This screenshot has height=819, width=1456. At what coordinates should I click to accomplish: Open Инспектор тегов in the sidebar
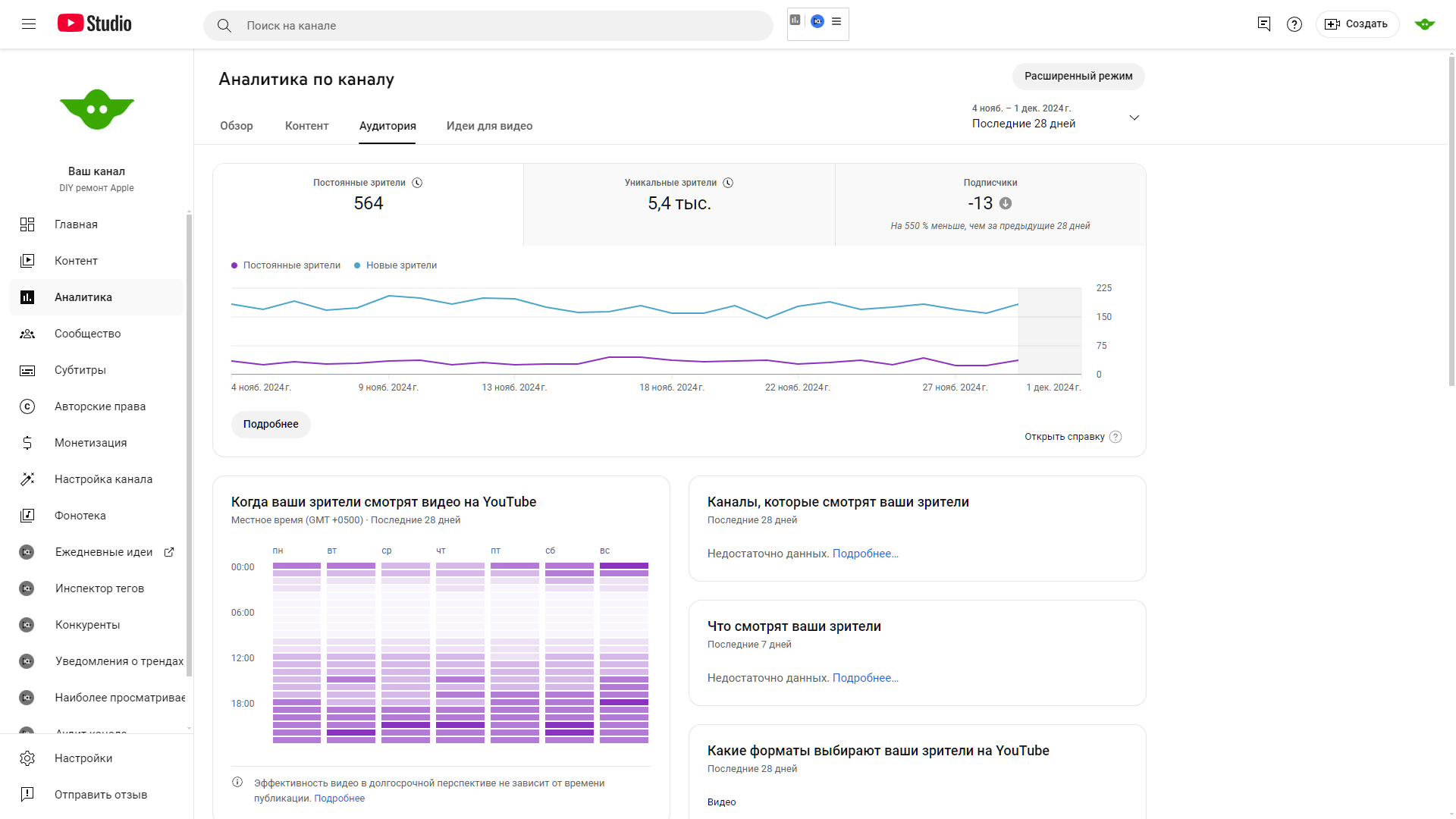tap(97, 588)
